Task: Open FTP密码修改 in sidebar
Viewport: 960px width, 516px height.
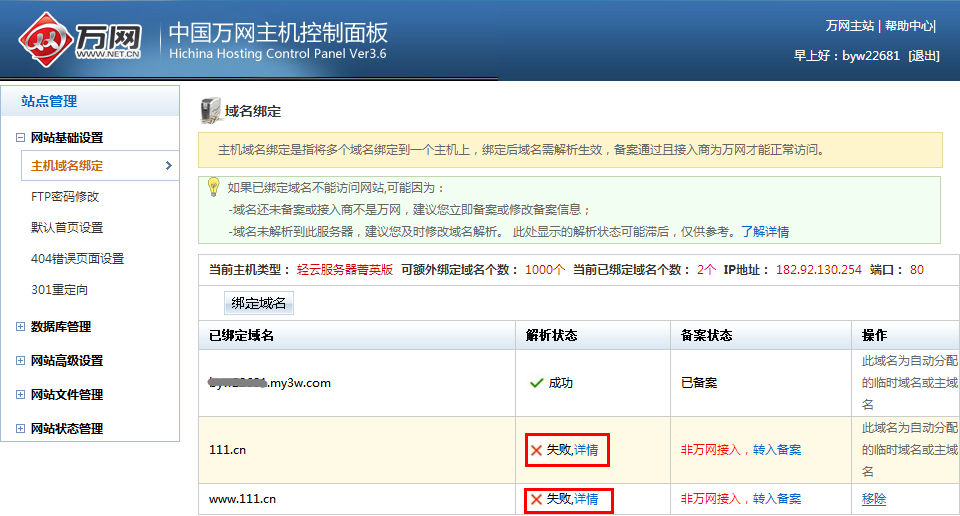Action: pyautogui.click(x=65, y=197)
